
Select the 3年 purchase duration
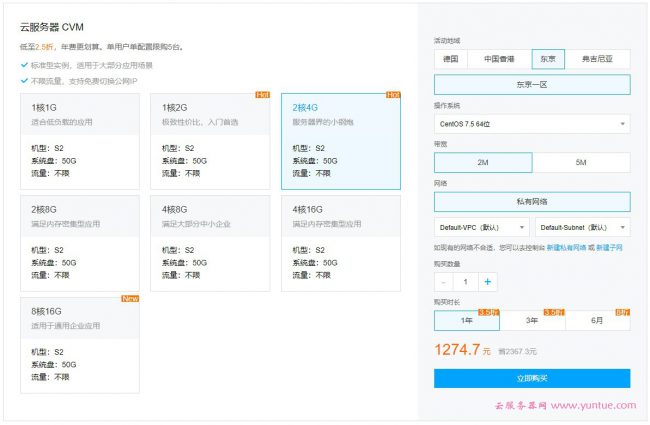[532, 321]
